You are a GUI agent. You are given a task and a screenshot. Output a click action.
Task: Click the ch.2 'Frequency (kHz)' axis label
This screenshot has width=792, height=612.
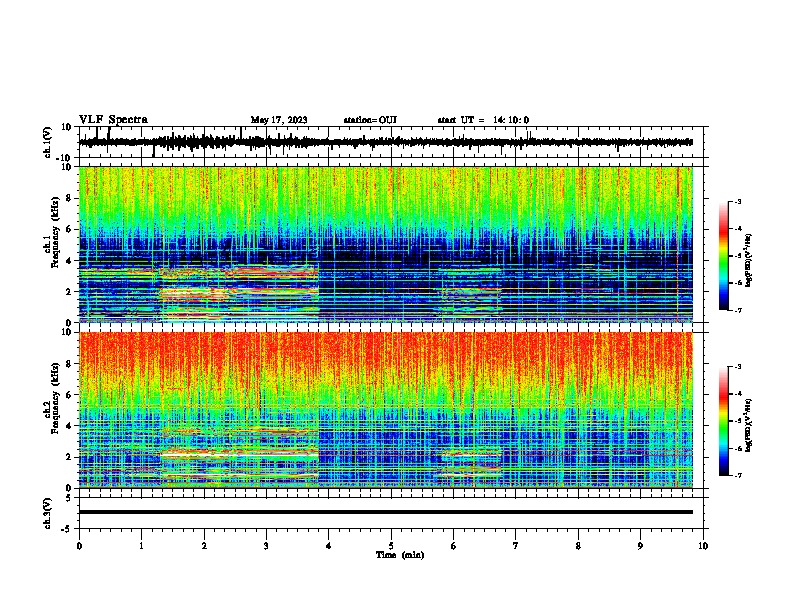[x=55, y=398]
